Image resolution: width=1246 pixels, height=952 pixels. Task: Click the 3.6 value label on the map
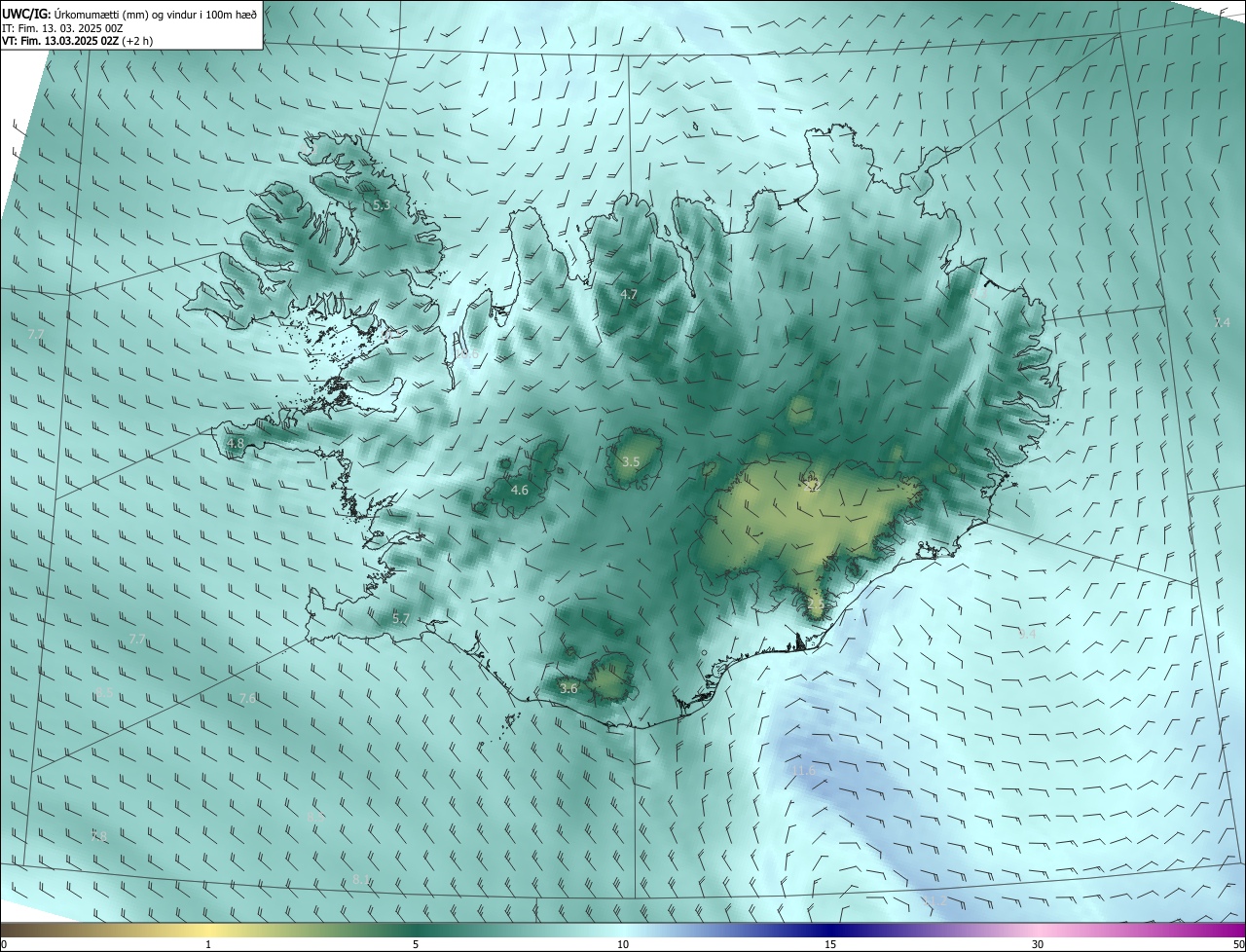click(x=569, y=688)
